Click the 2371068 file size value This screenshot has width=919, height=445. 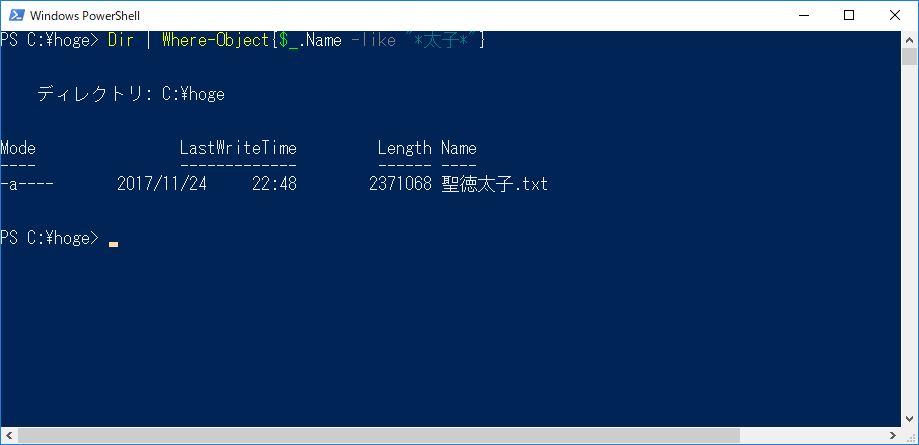click(400, 185)
